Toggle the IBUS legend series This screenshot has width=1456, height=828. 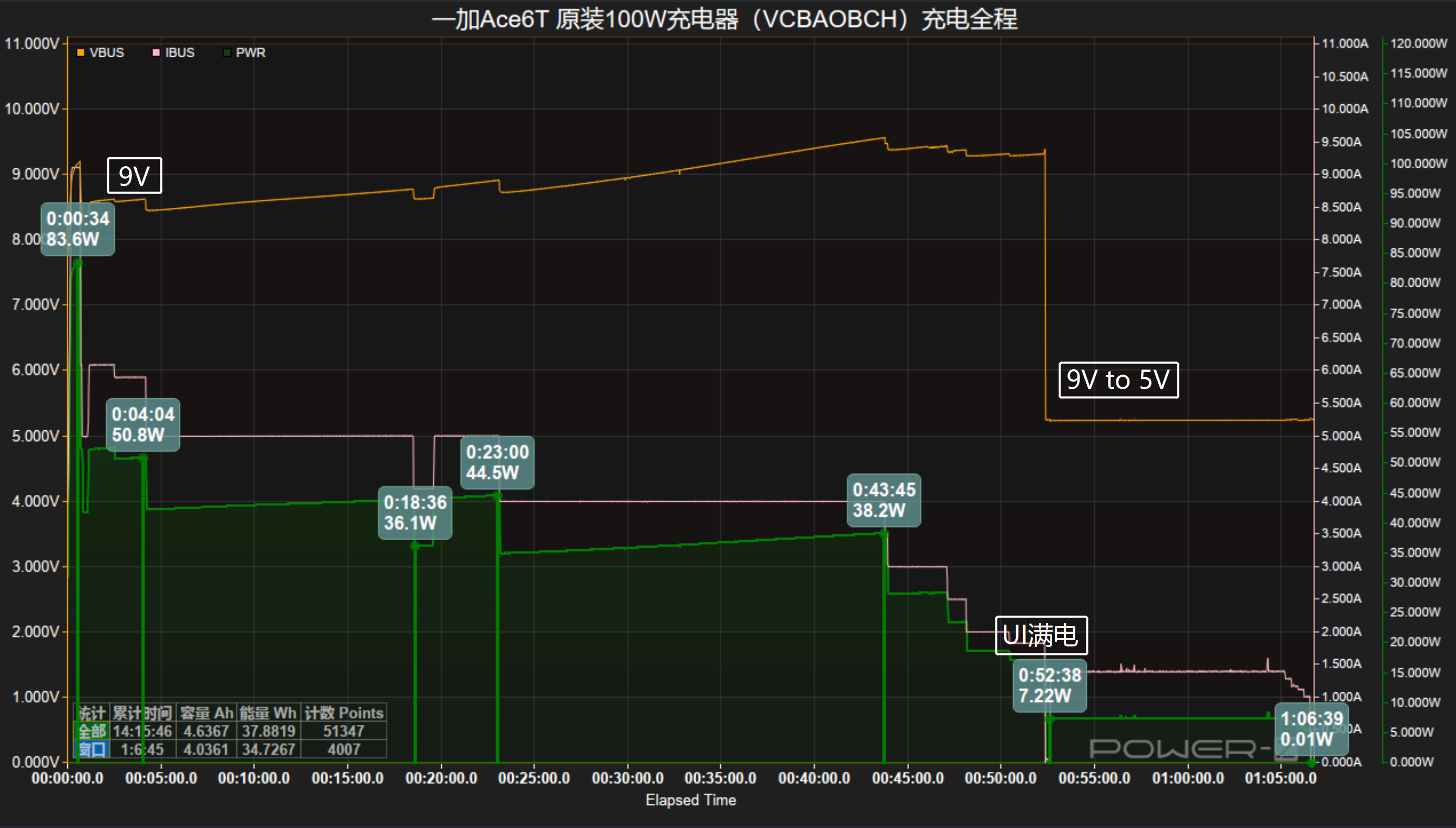click(180, 53)
